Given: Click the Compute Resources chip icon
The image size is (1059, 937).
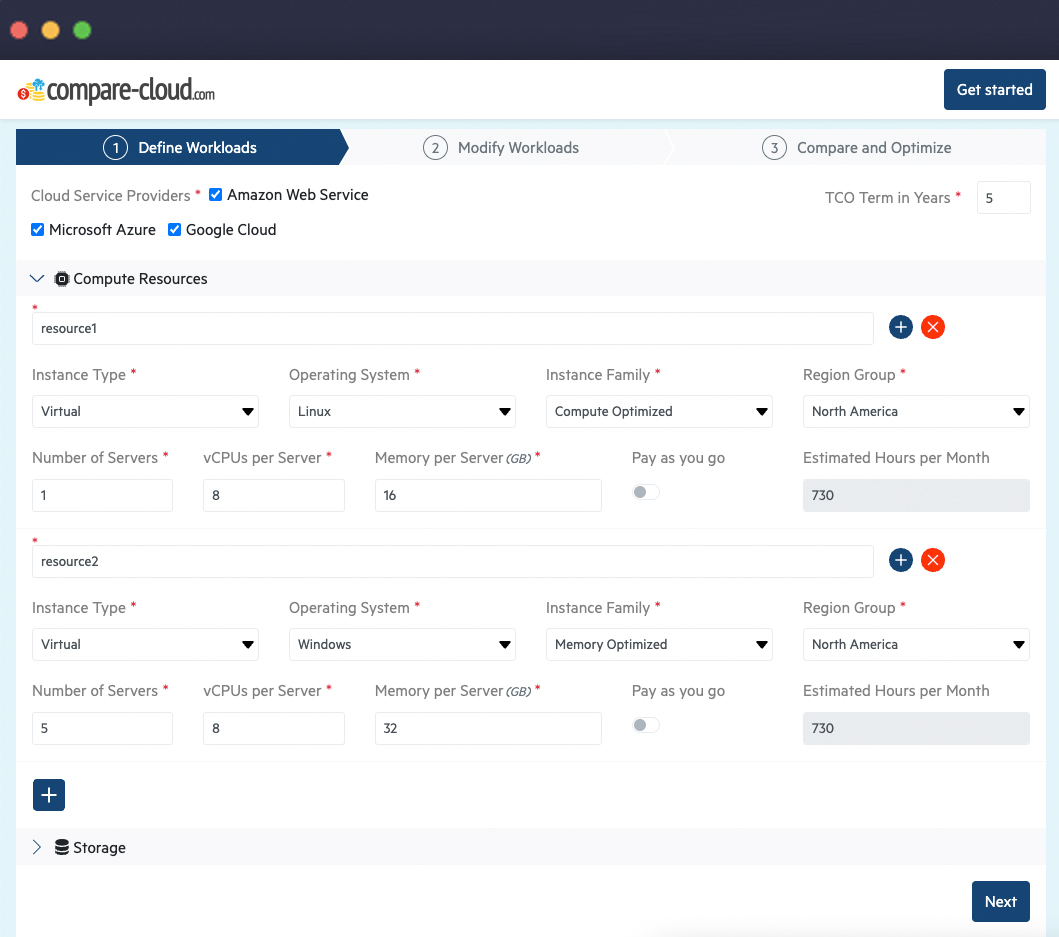Looking at the screenshot, I should point(62,279).
